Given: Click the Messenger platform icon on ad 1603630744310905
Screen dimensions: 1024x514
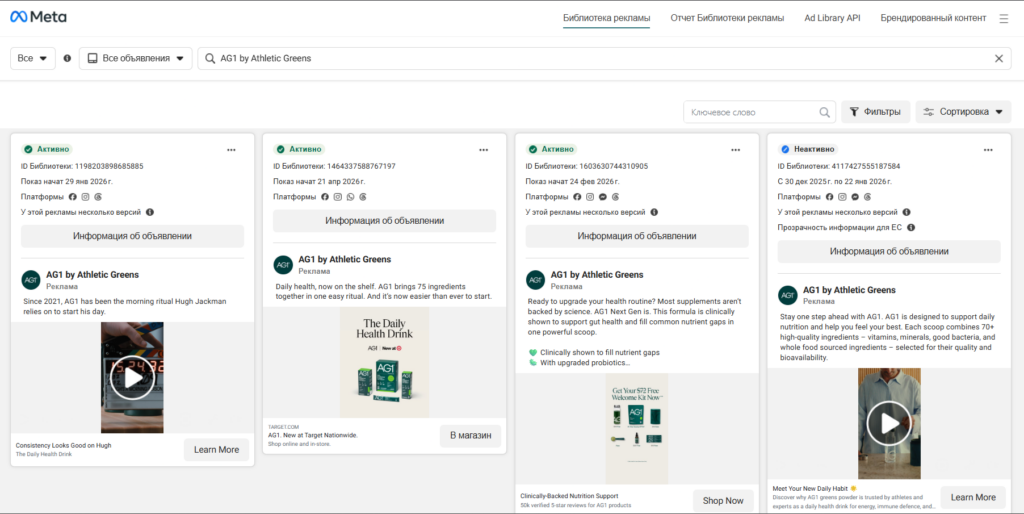Looking at the screenshot, I should pyautogui.click(x=602, y=197).
